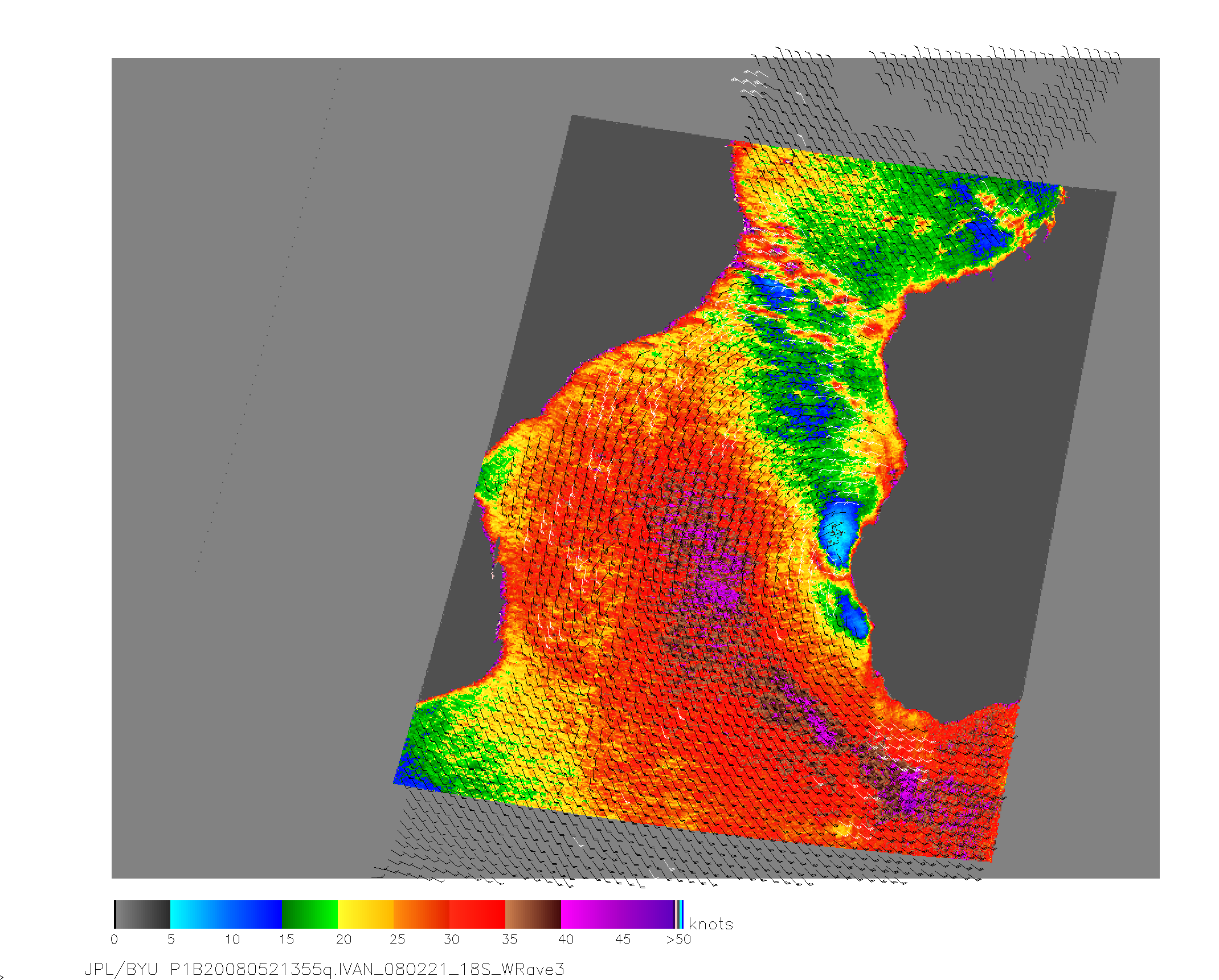Click the '>50' scale label
The width and height of the screenshot is (1219, 980).
pyautogui.click(x=678, y=940)
